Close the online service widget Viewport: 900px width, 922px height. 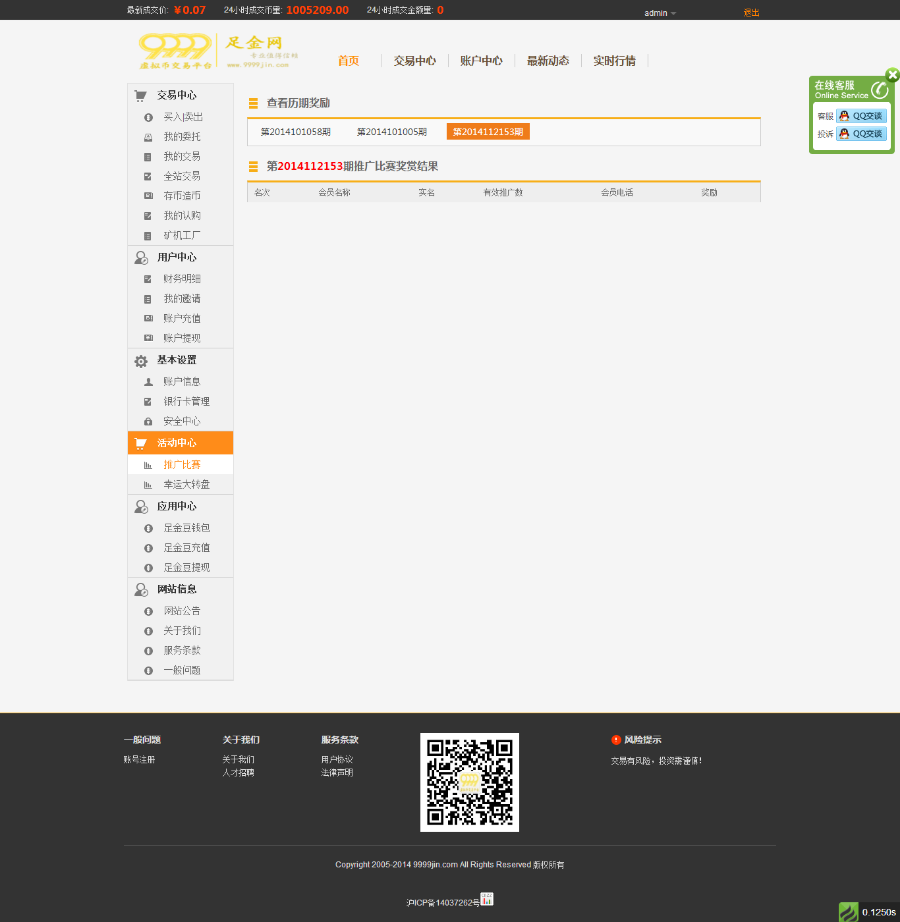click(892, 75)
